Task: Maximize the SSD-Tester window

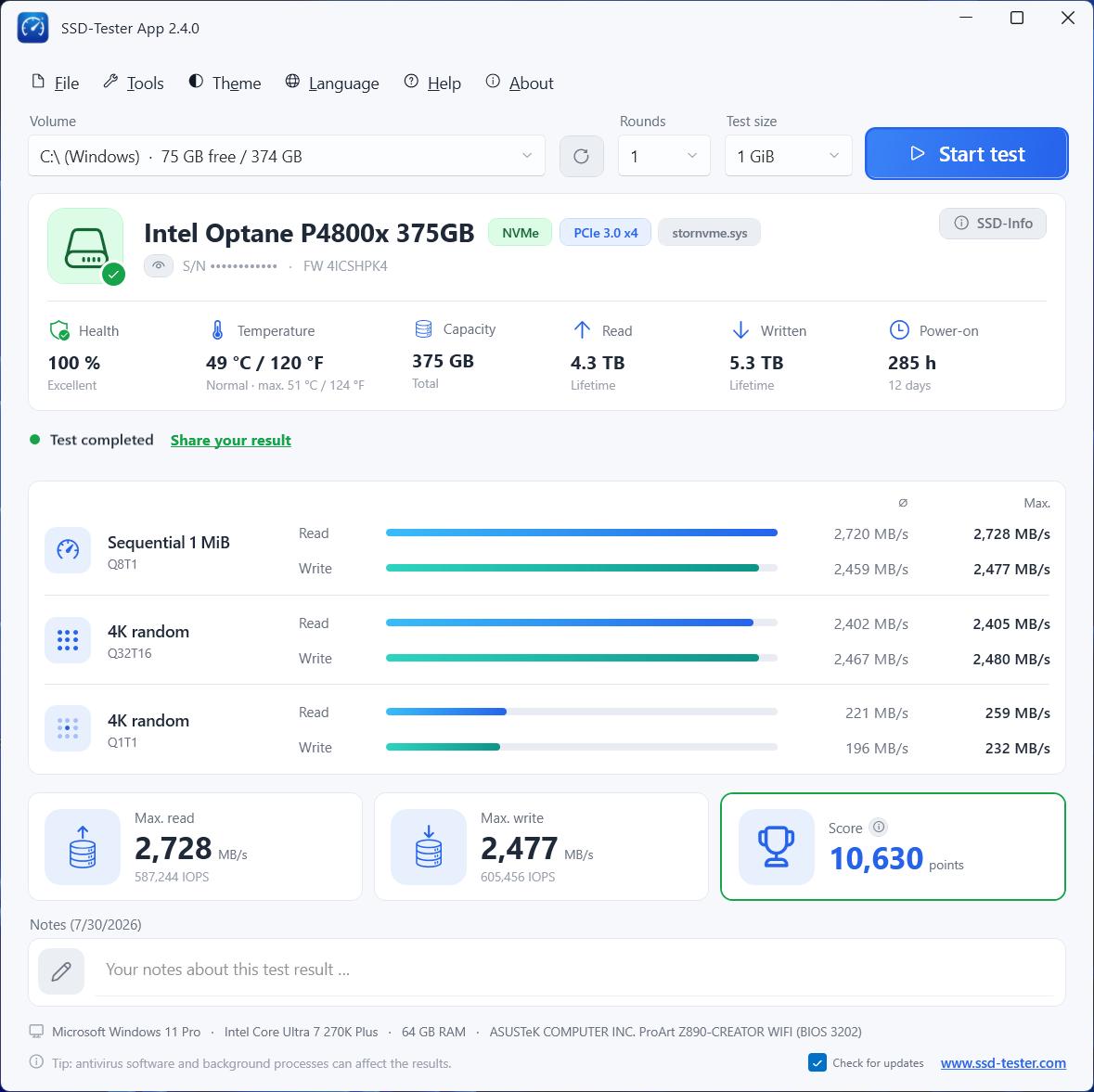Action: 1017,18
